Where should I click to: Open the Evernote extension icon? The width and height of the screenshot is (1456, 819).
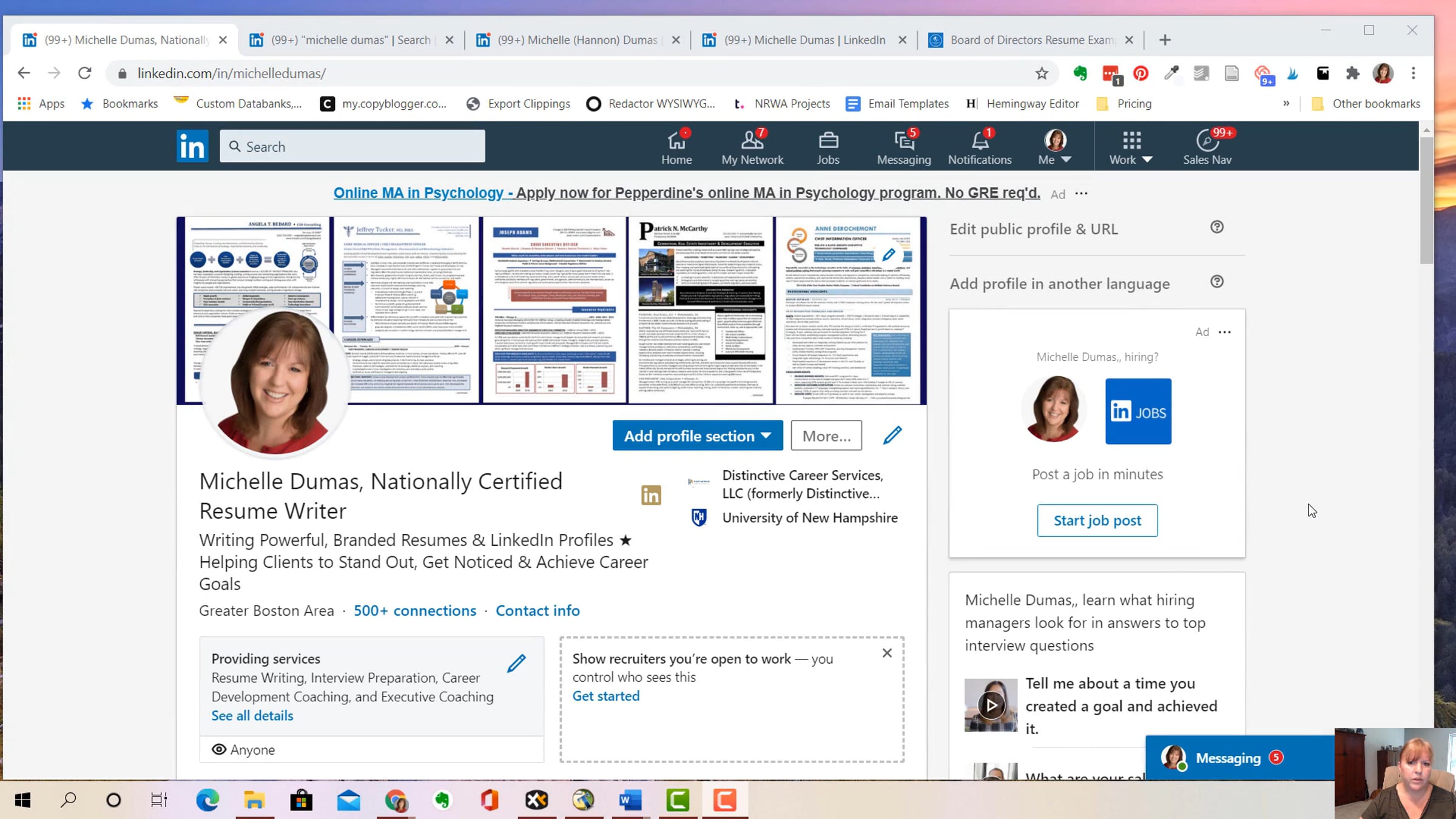[1080, 73]
